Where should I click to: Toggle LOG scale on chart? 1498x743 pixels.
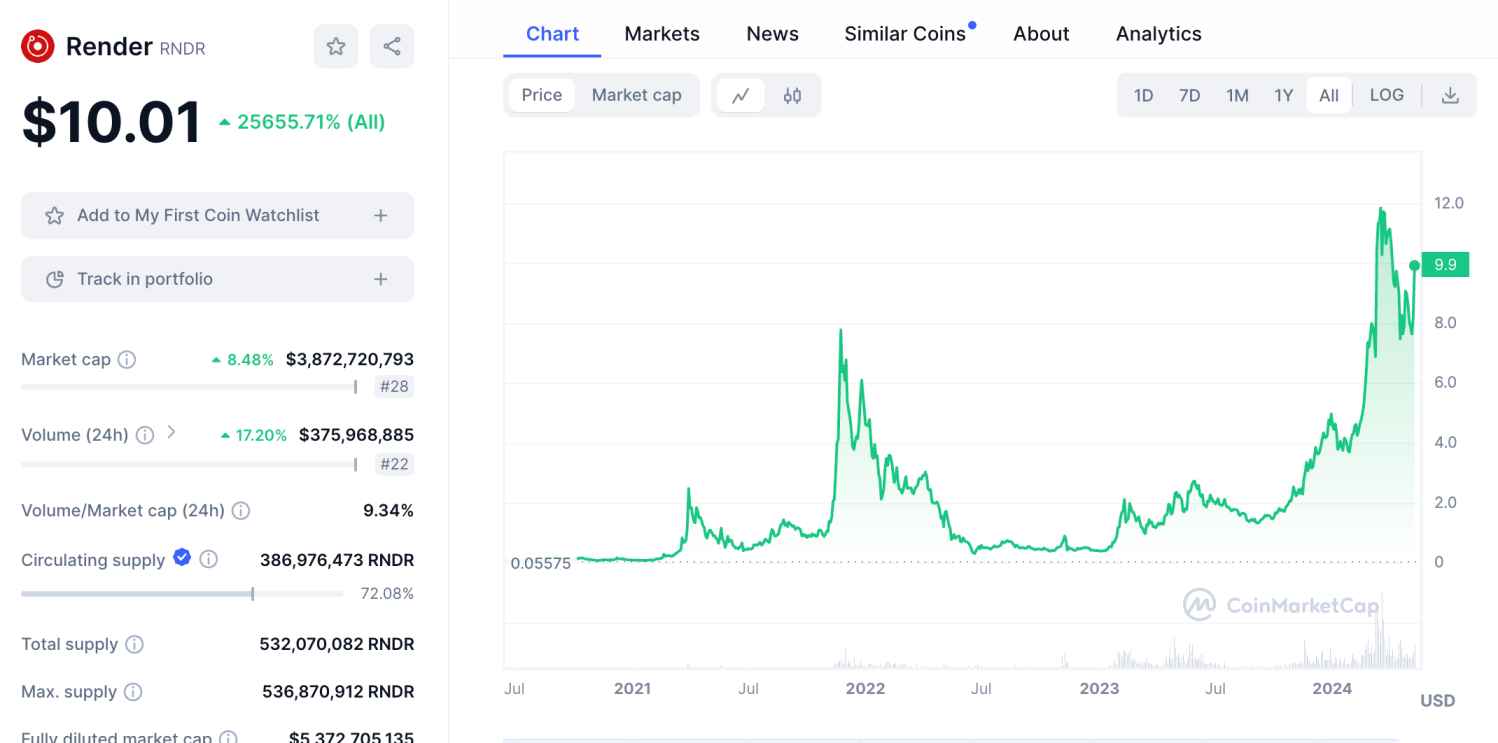tap(1387, 95)
